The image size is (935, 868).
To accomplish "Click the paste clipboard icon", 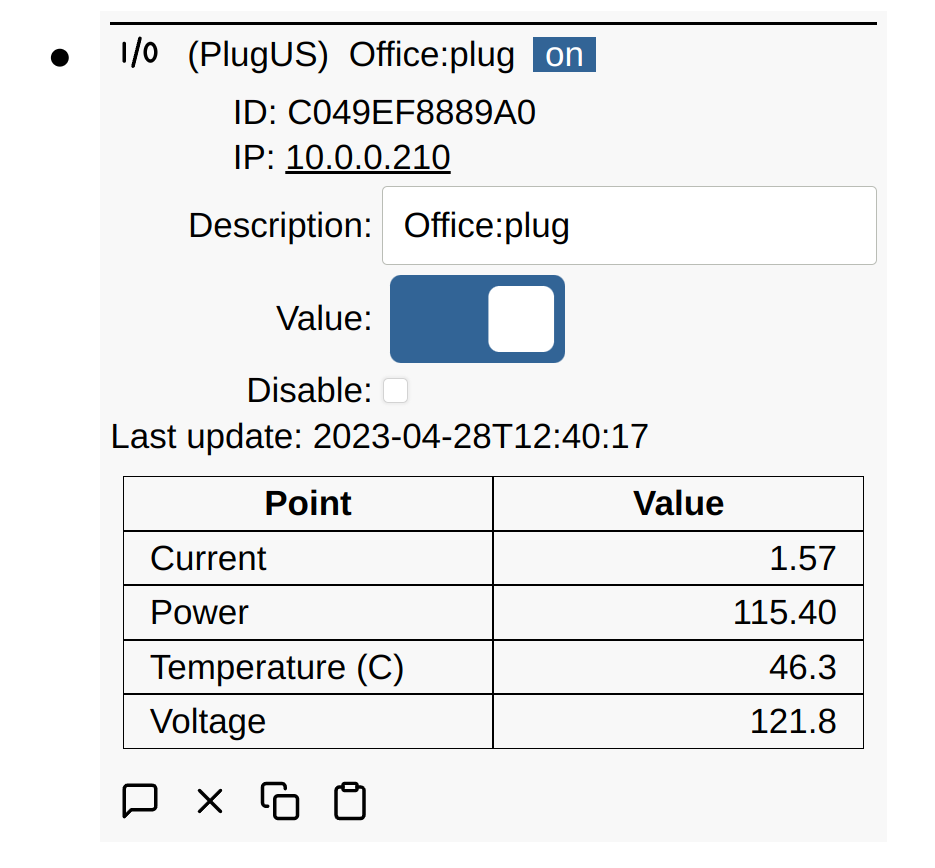I will coord(350,801).
